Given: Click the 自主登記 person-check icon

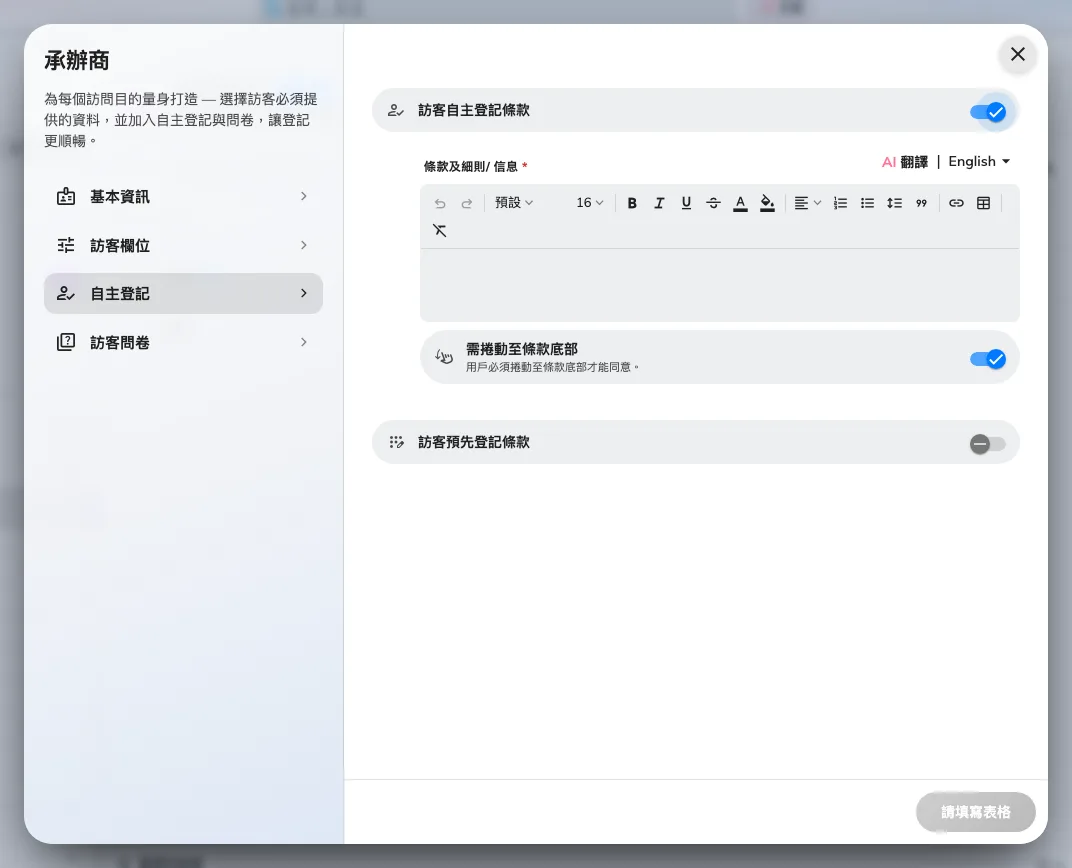Looking at the screenshot, I should [66, 293].
